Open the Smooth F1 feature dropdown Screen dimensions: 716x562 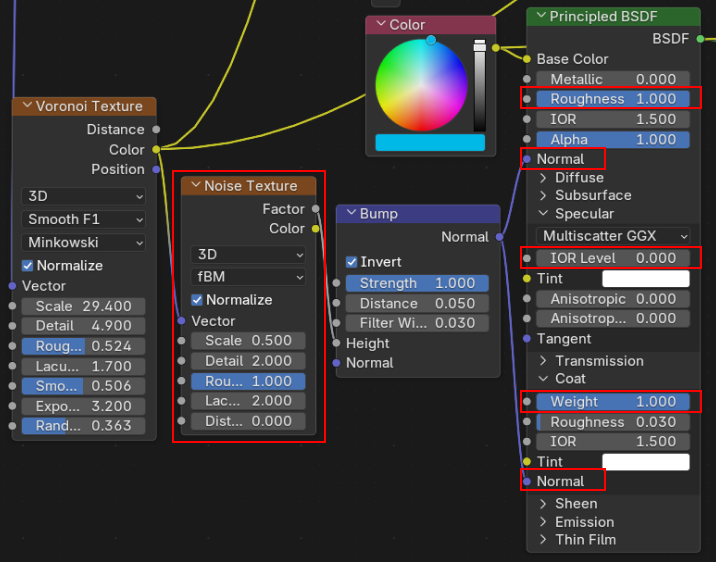84,219
